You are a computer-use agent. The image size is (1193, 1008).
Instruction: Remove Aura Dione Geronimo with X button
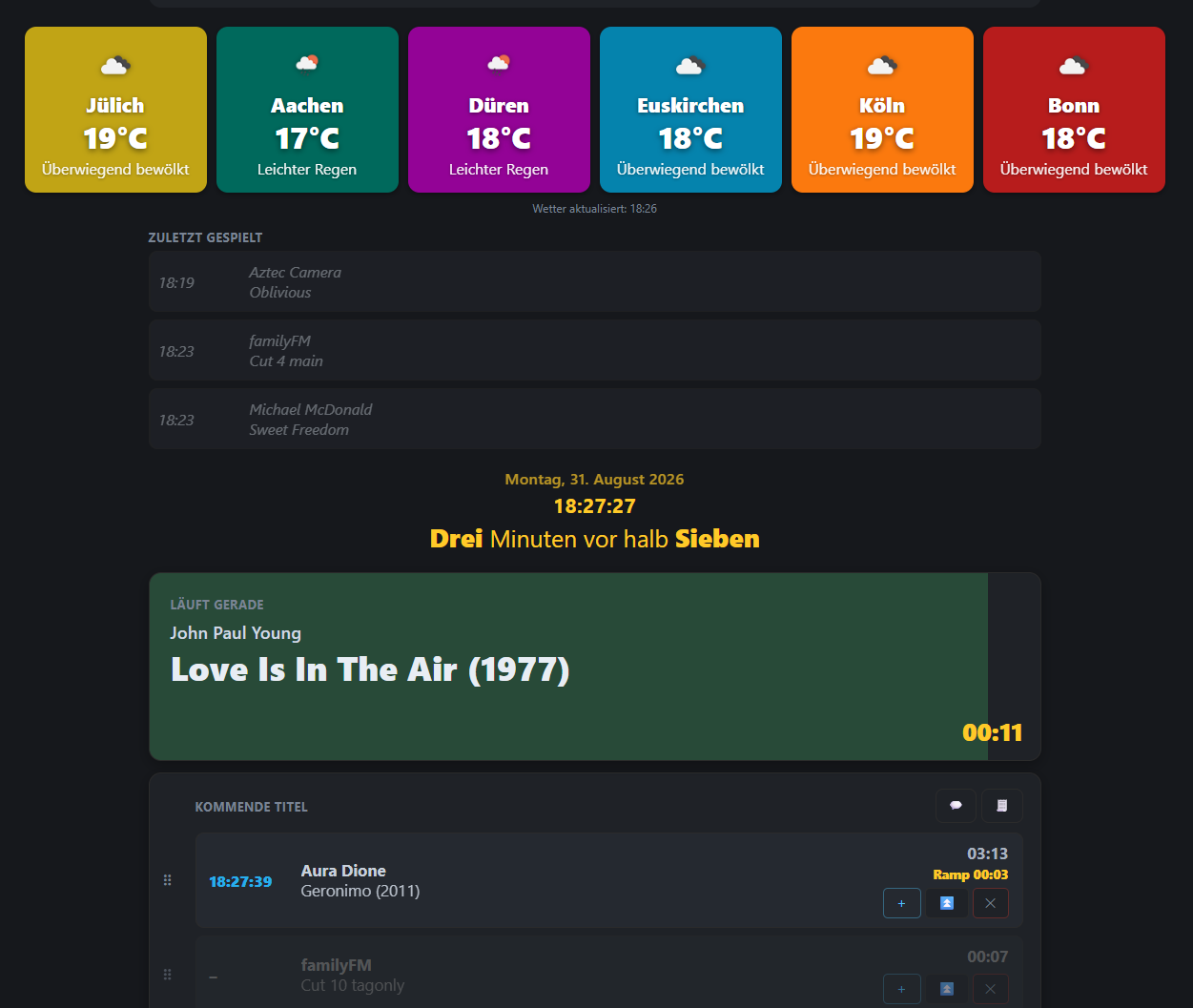click(x=990, y=903)
